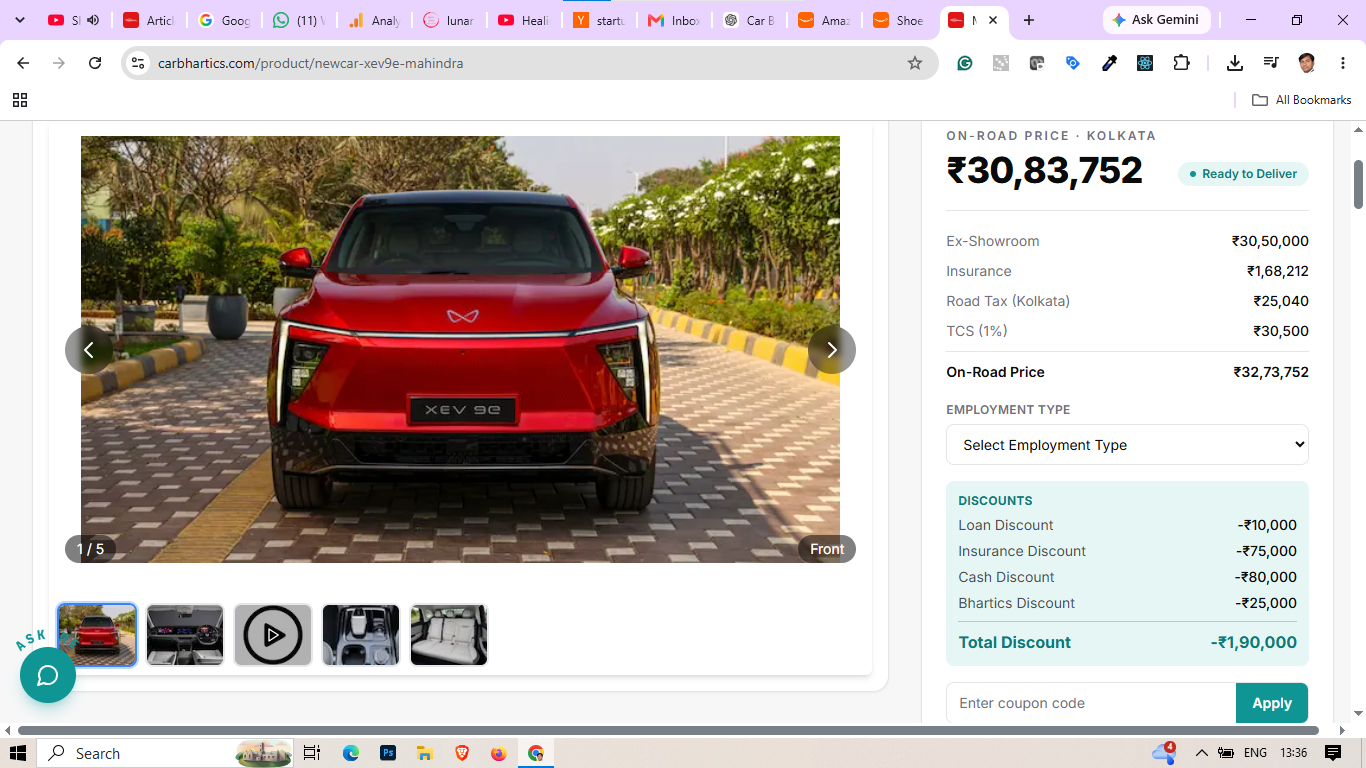The width and height of the screenshot is (1366, 768).
Task: Switch to the Y Combinator startup tab
Action: pyautogui.click(x=599, y=20)
